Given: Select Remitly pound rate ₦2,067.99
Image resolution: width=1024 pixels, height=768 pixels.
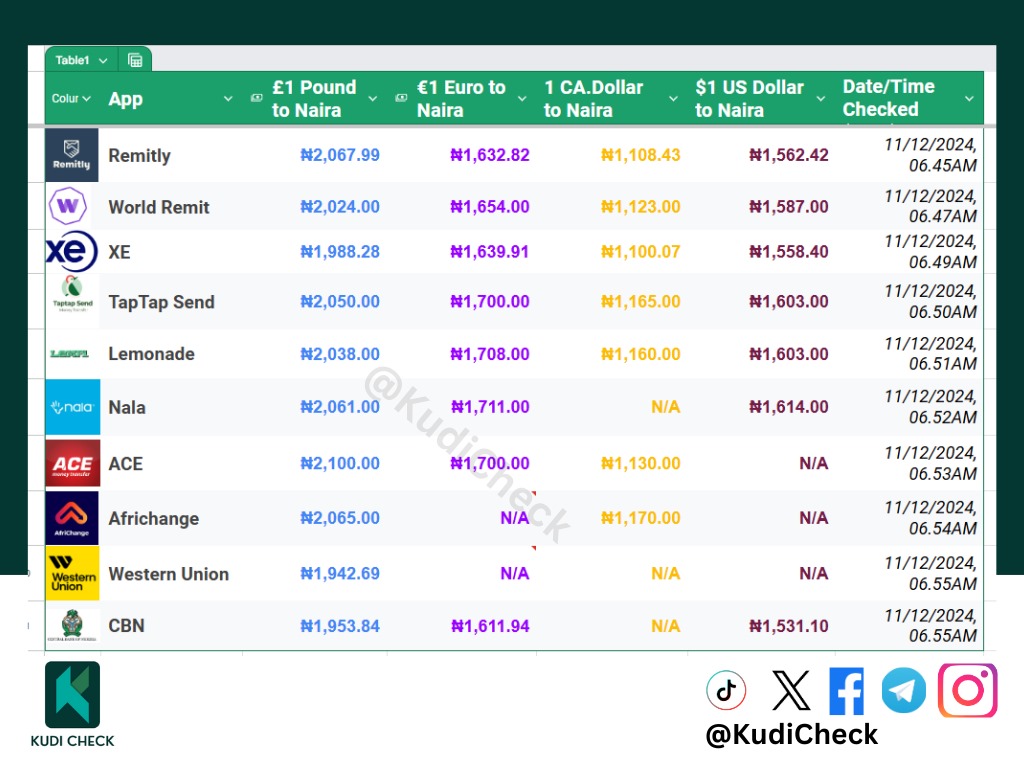Looking at the screenshot, I should (x=340, y=155).
